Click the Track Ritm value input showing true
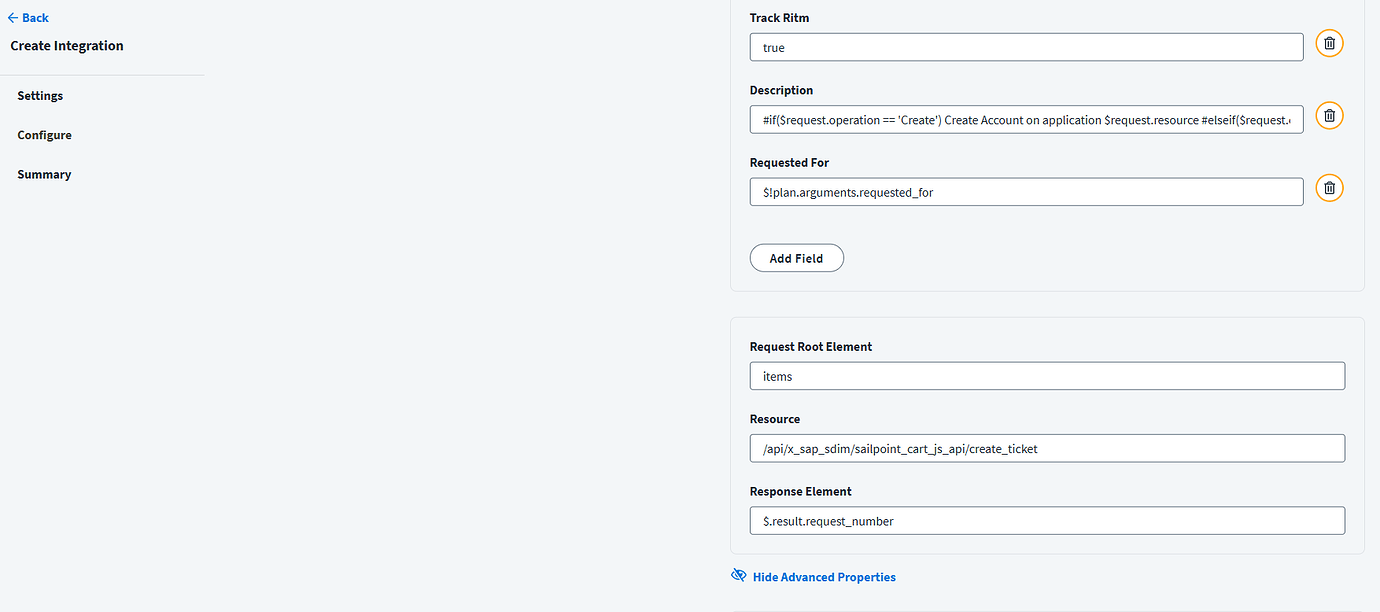The image size is (1380, 612). (1026, 47)
